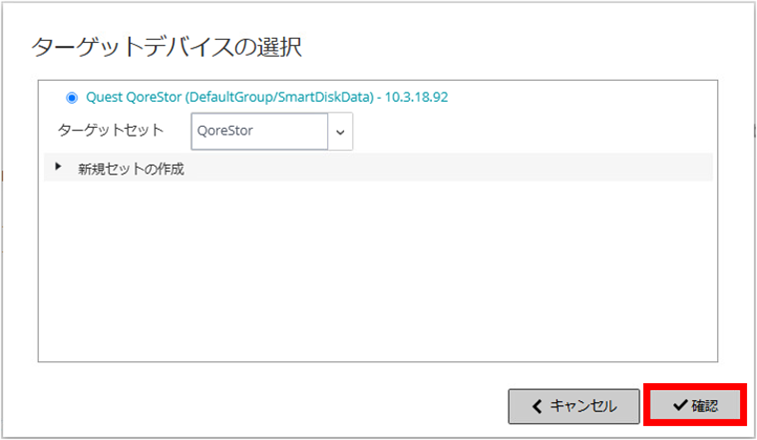Select the Quest QoreStor radio button
Viewport: 757px width, 440px height.
tap(72, 98)
